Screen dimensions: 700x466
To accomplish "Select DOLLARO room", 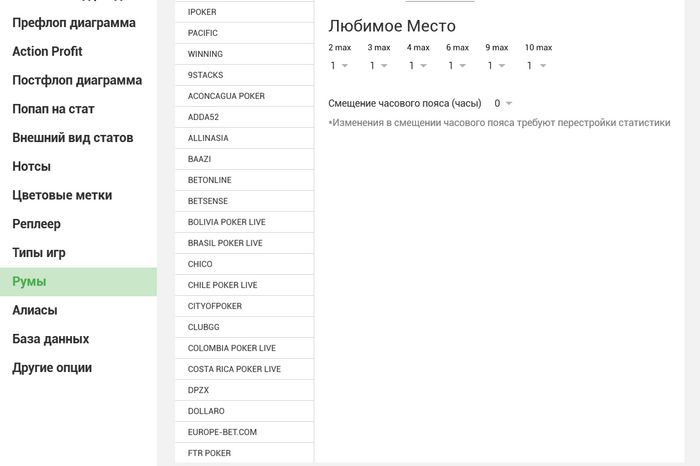I will pos(244,411).
